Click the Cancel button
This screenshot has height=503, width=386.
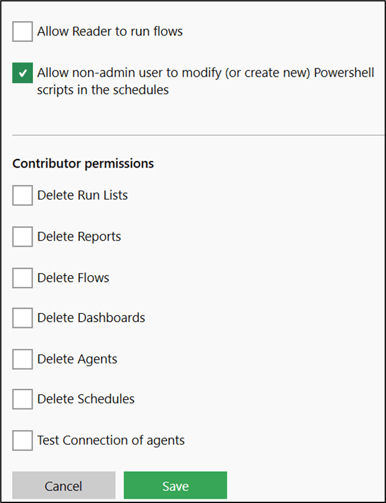pos(64,485)
